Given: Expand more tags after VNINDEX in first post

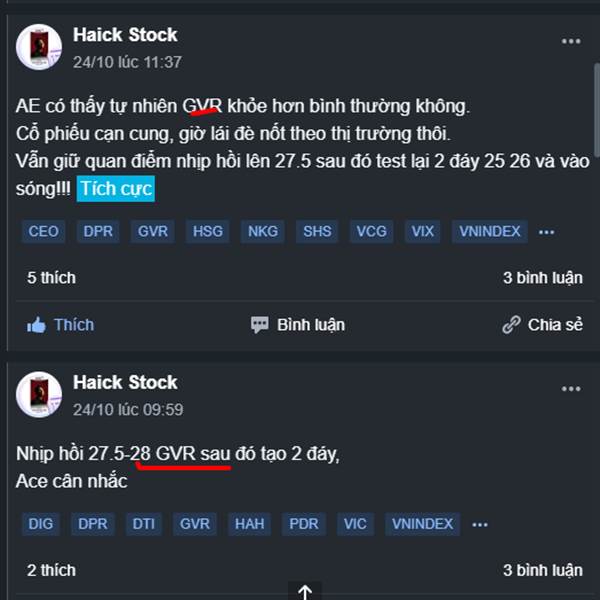Looking at the screenshot, I should (546, 232).
